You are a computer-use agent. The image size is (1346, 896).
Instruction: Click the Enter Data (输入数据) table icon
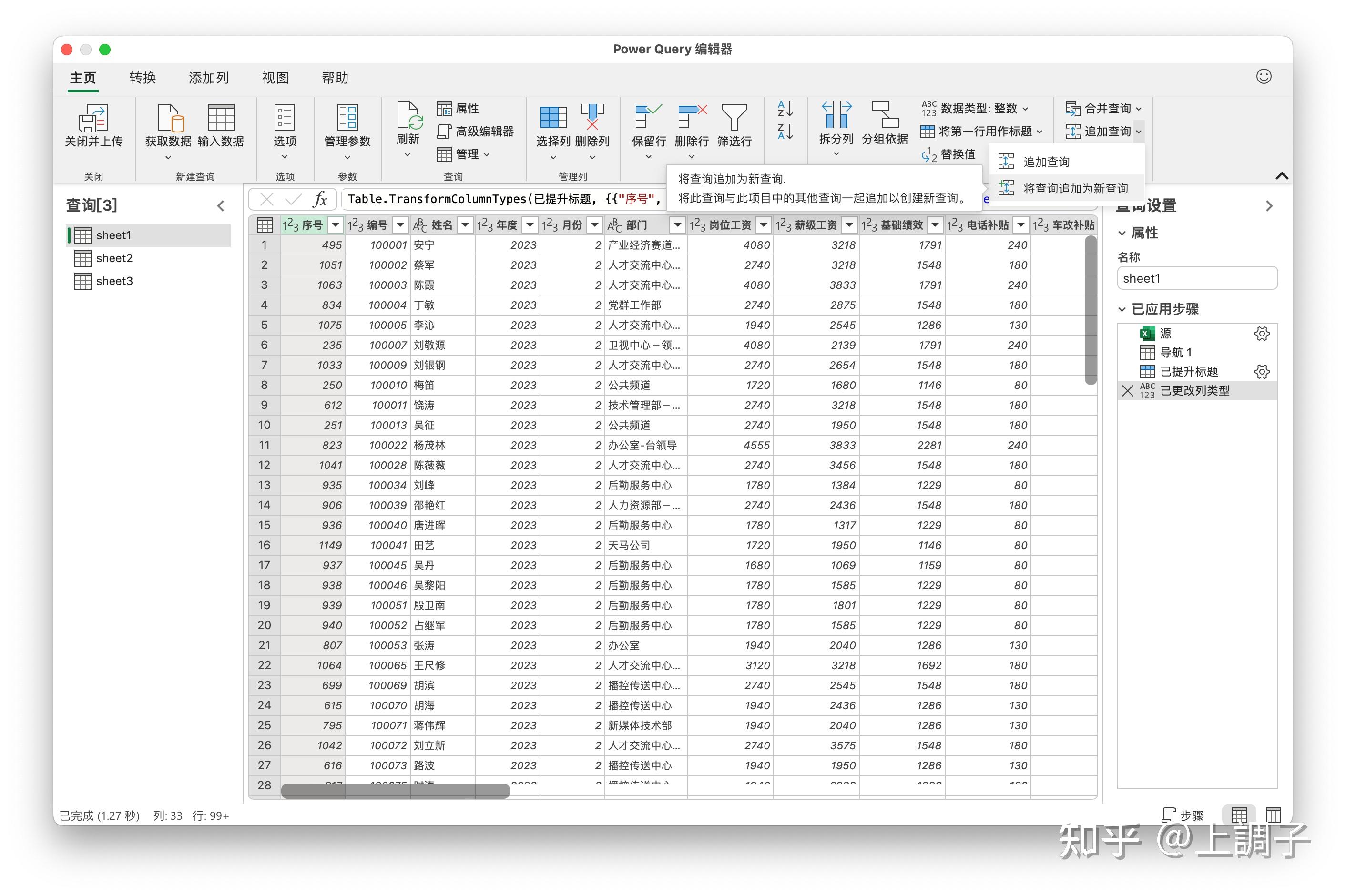coord(221,118)
